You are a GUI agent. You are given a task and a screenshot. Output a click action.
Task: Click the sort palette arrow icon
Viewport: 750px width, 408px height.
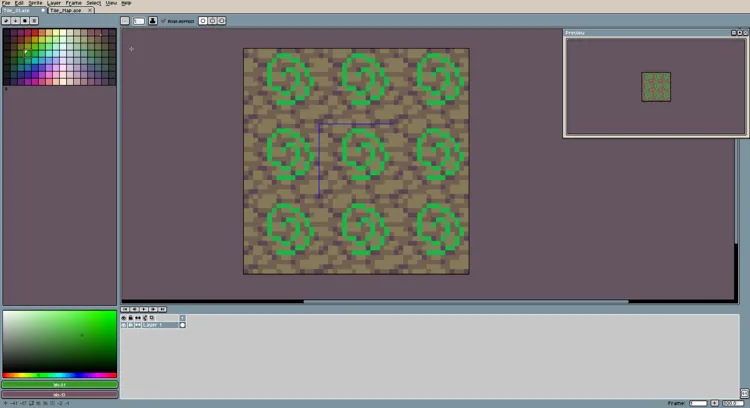pos(15,21)
